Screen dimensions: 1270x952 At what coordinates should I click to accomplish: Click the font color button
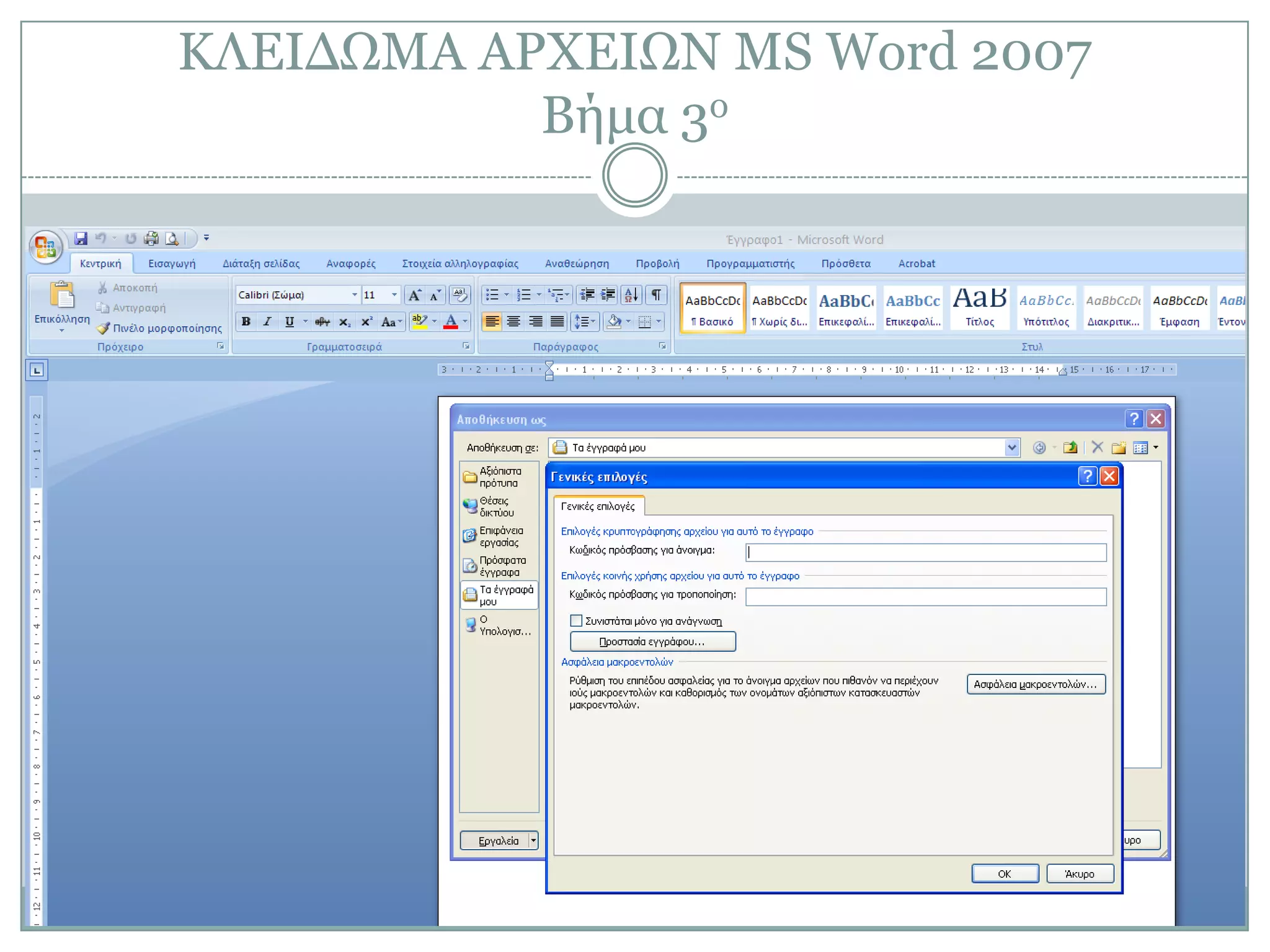point(451,322)
